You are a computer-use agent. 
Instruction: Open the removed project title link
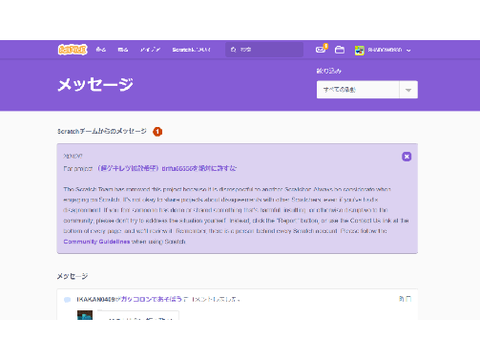[x=166, y=168]
